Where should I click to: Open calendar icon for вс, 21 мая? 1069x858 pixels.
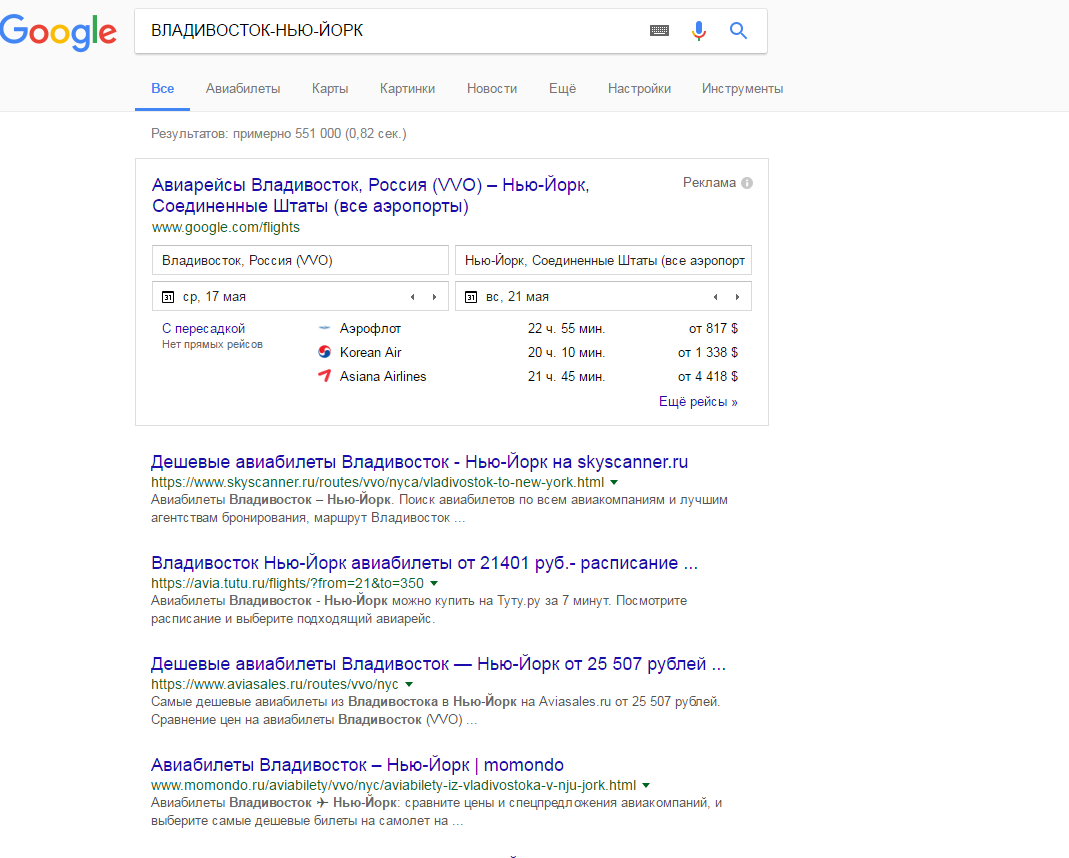470,296
